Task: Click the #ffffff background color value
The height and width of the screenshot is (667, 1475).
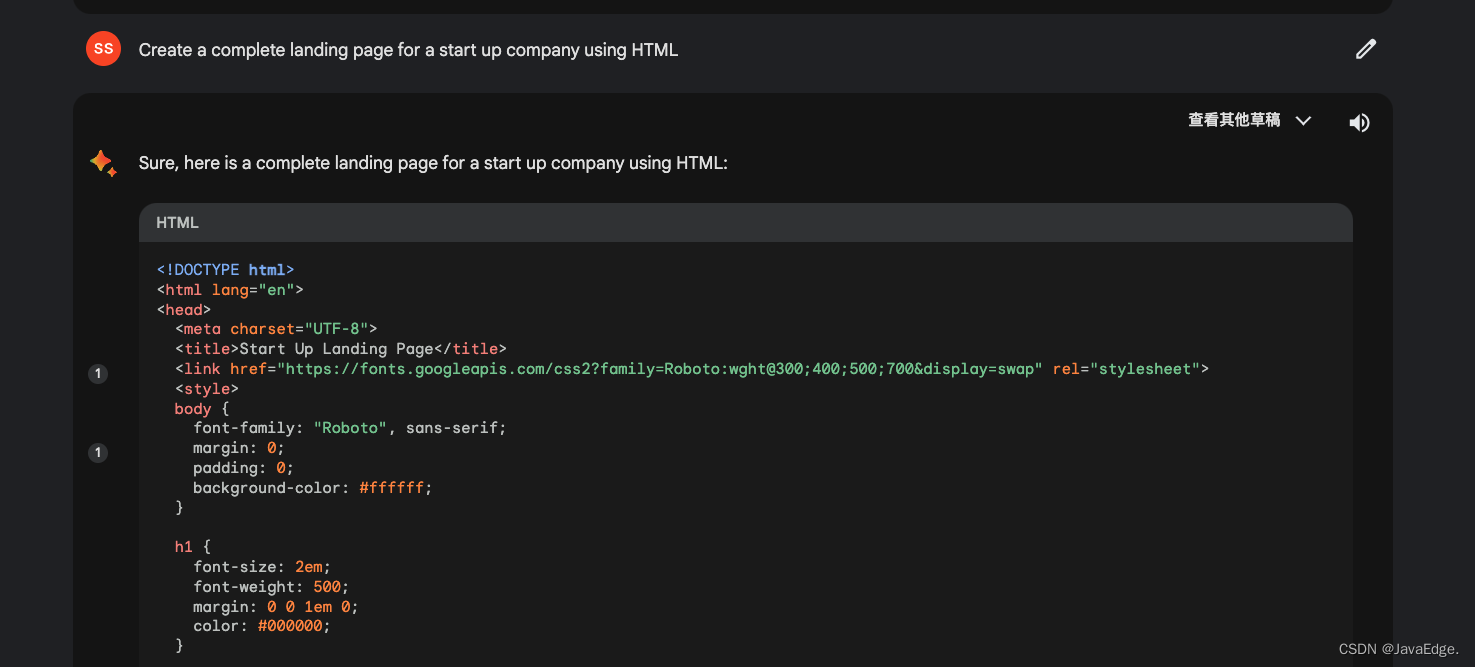Action: 395,488
